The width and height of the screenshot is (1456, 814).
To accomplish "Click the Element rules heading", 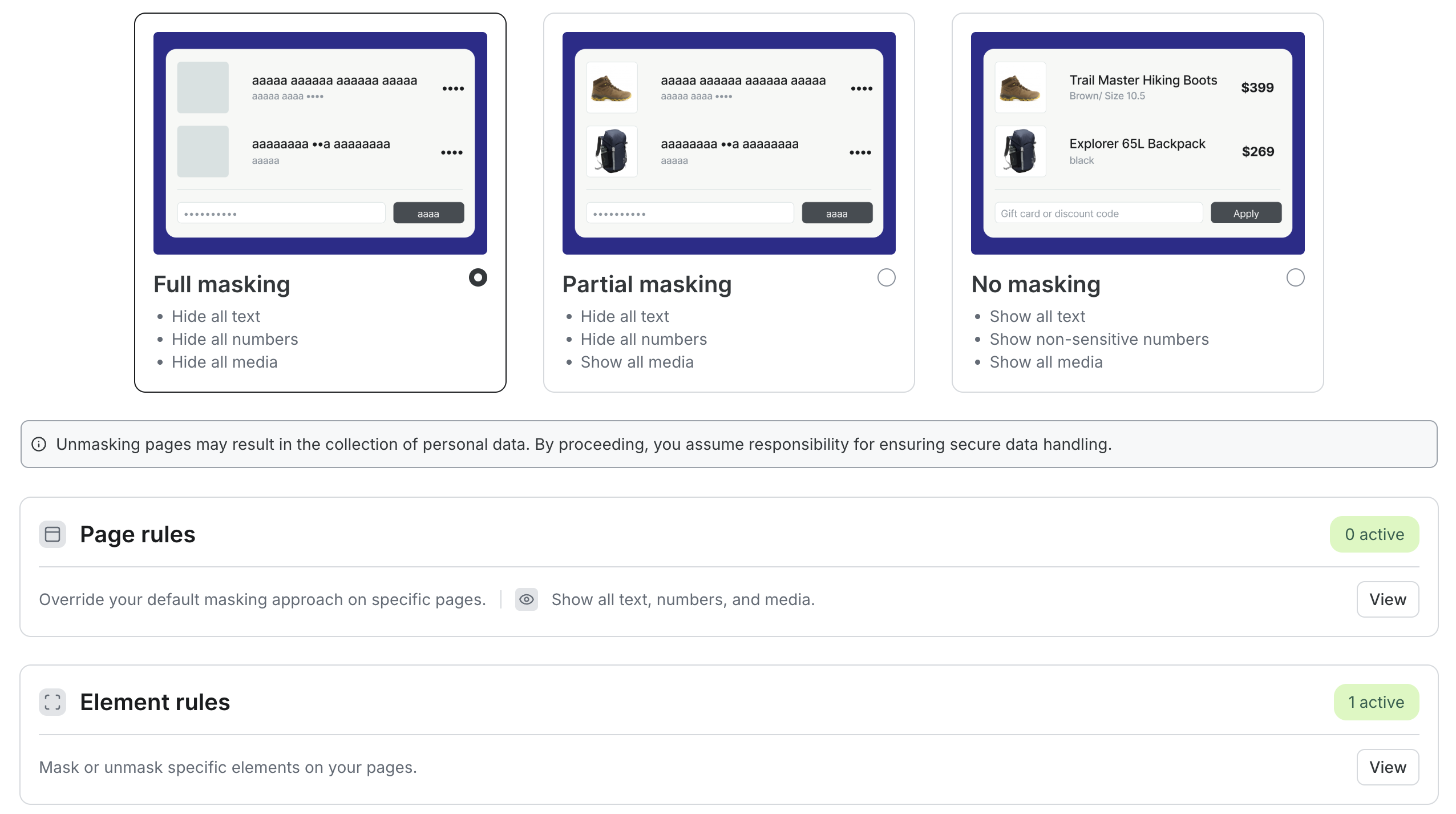I will tap(155, 702).
